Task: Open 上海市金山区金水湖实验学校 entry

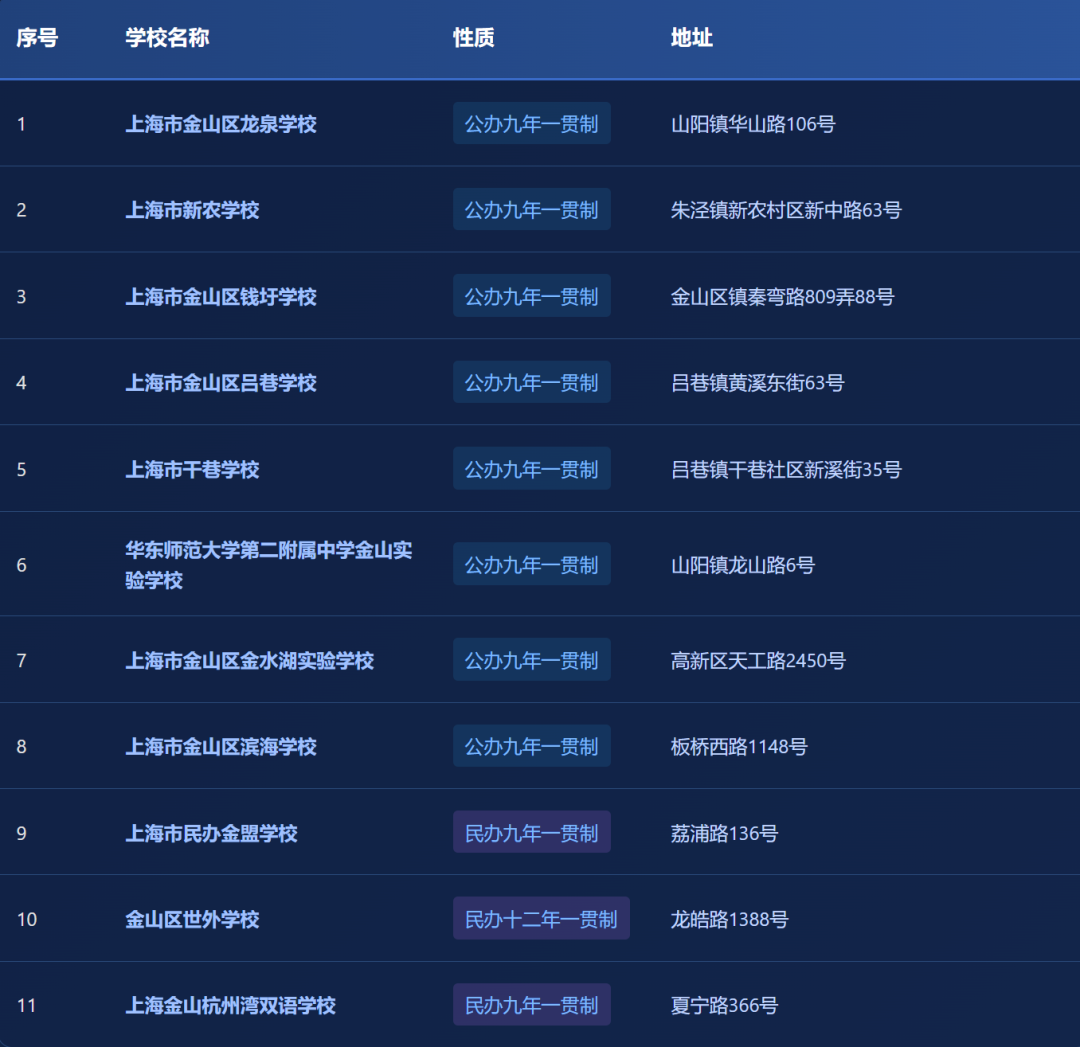Action: pos(249,661)
